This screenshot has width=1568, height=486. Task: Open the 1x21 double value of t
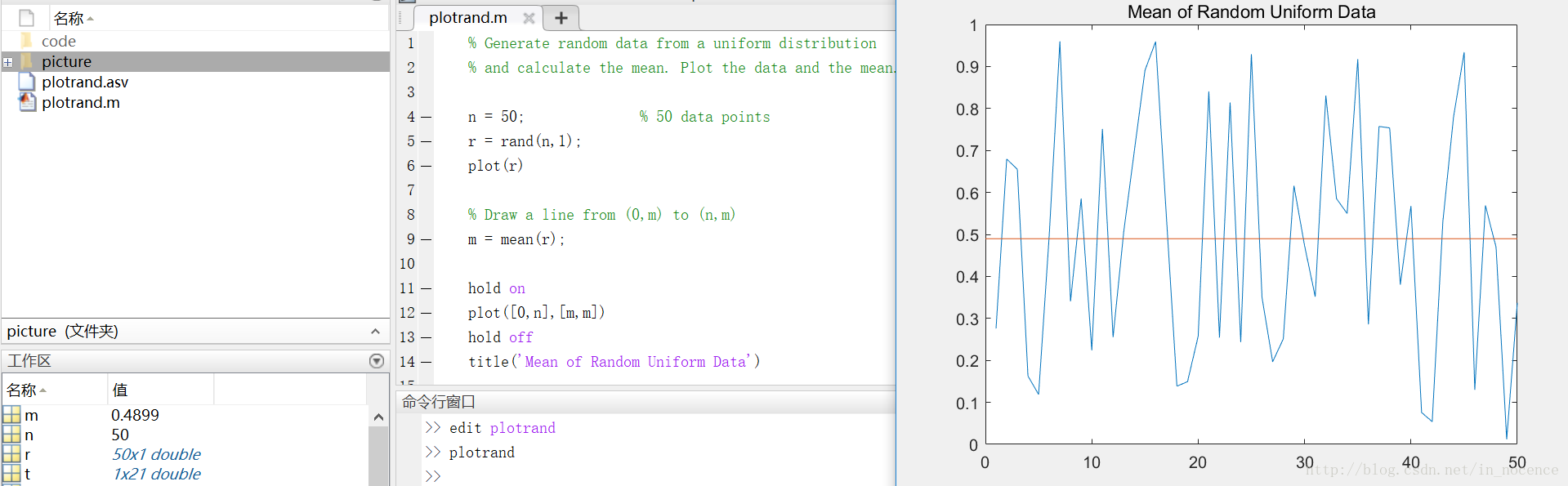[x=156, y=474]
